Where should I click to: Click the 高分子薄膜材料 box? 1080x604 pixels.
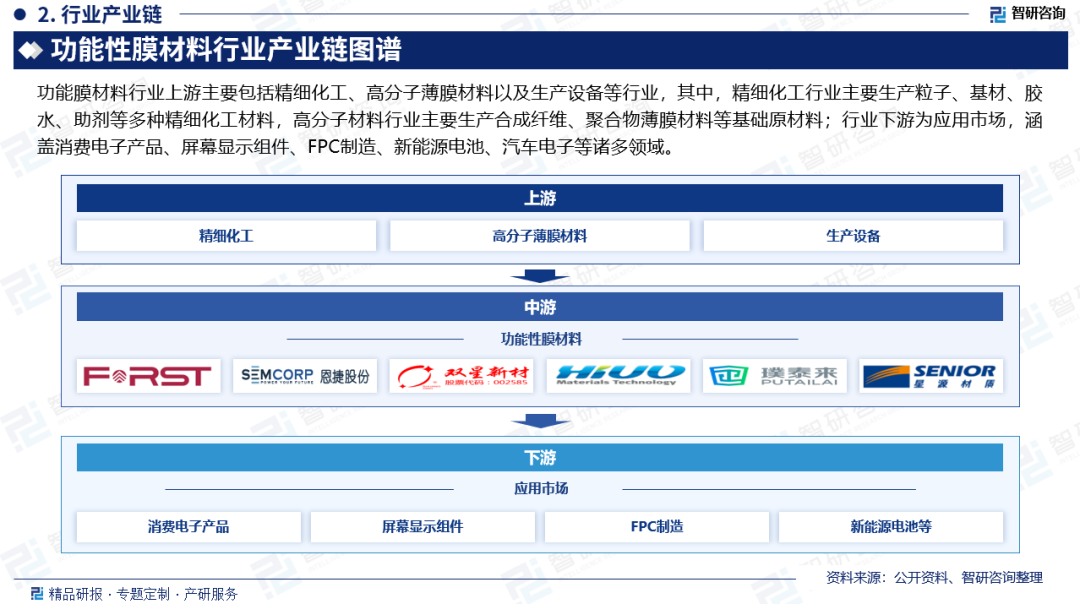pyautogui.click(x=539, y=236)
